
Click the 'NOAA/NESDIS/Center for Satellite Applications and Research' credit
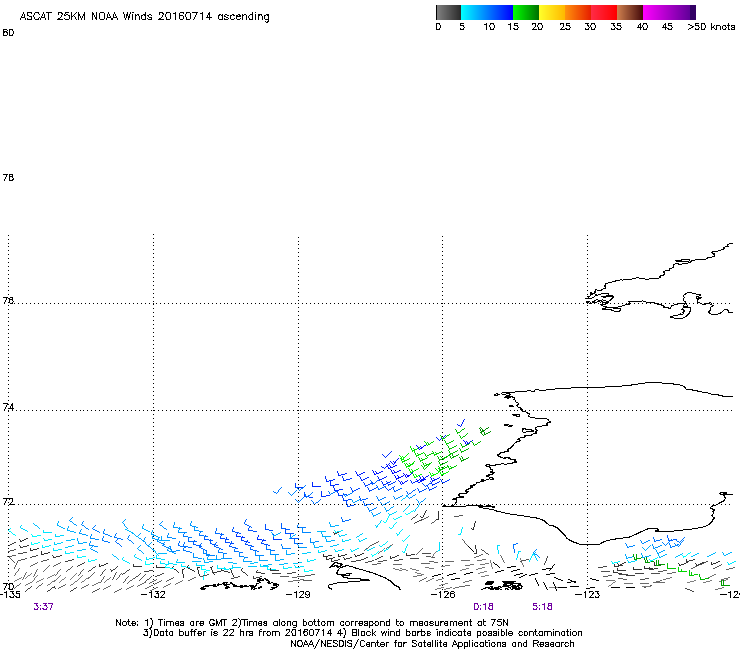coord(432,644)
